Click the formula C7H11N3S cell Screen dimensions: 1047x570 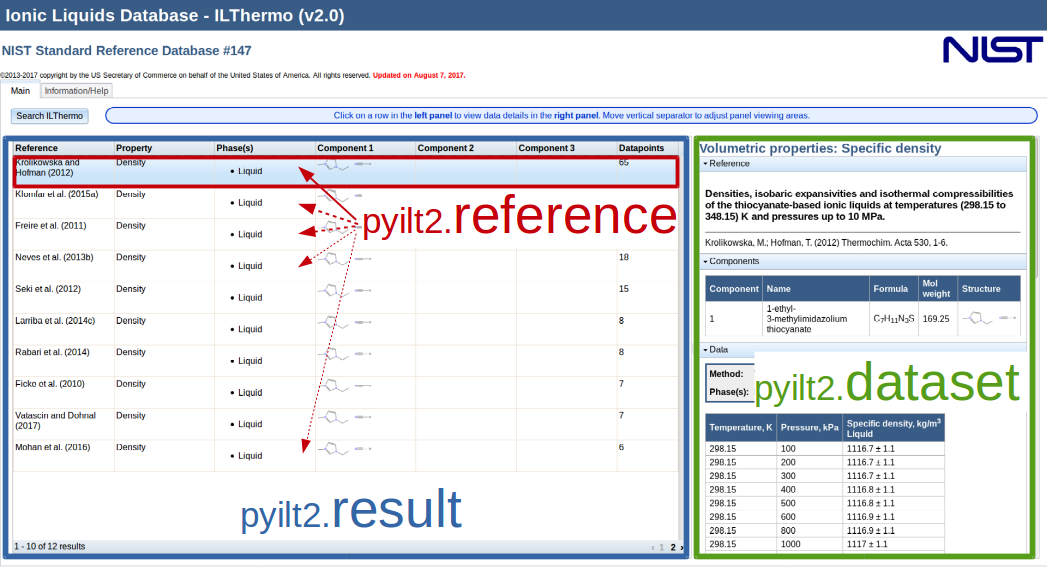coord(893,318)
